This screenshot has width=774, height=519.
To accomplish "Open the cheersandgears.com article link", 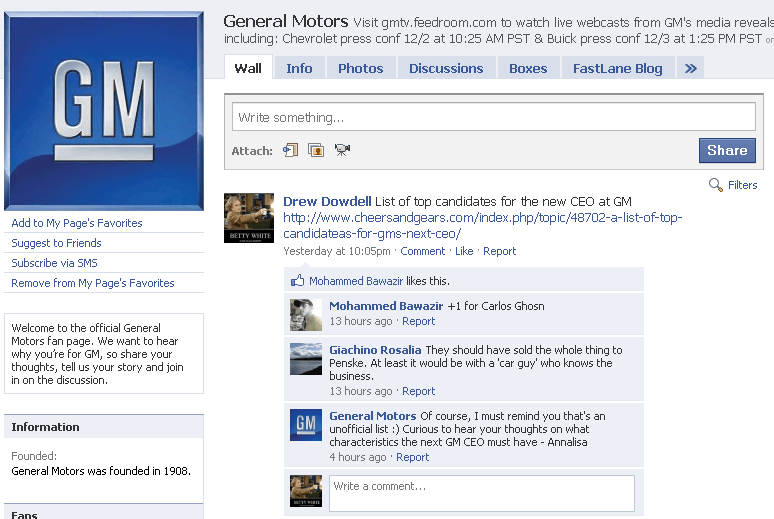I will tap(483, 224).
